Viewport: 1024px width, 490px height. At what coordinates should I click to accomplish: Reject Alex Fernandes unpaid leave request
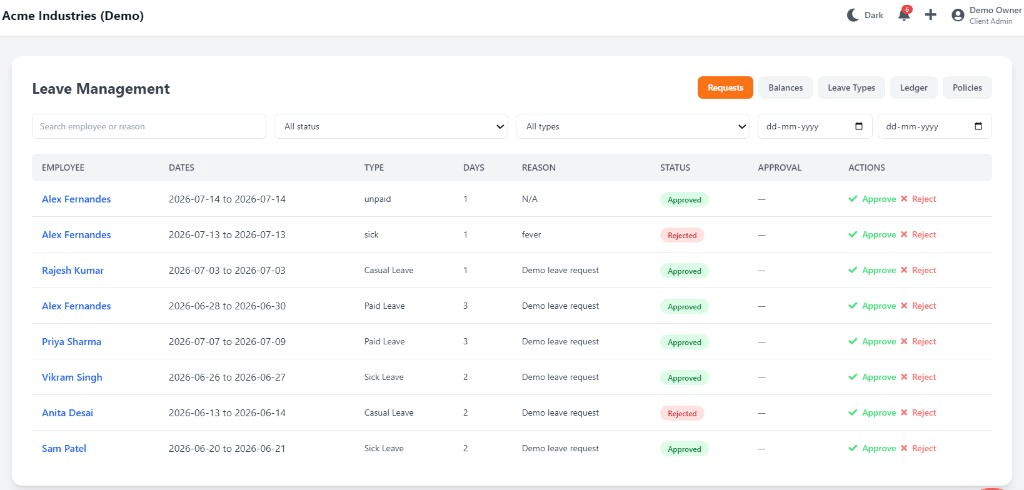(918, 199)
